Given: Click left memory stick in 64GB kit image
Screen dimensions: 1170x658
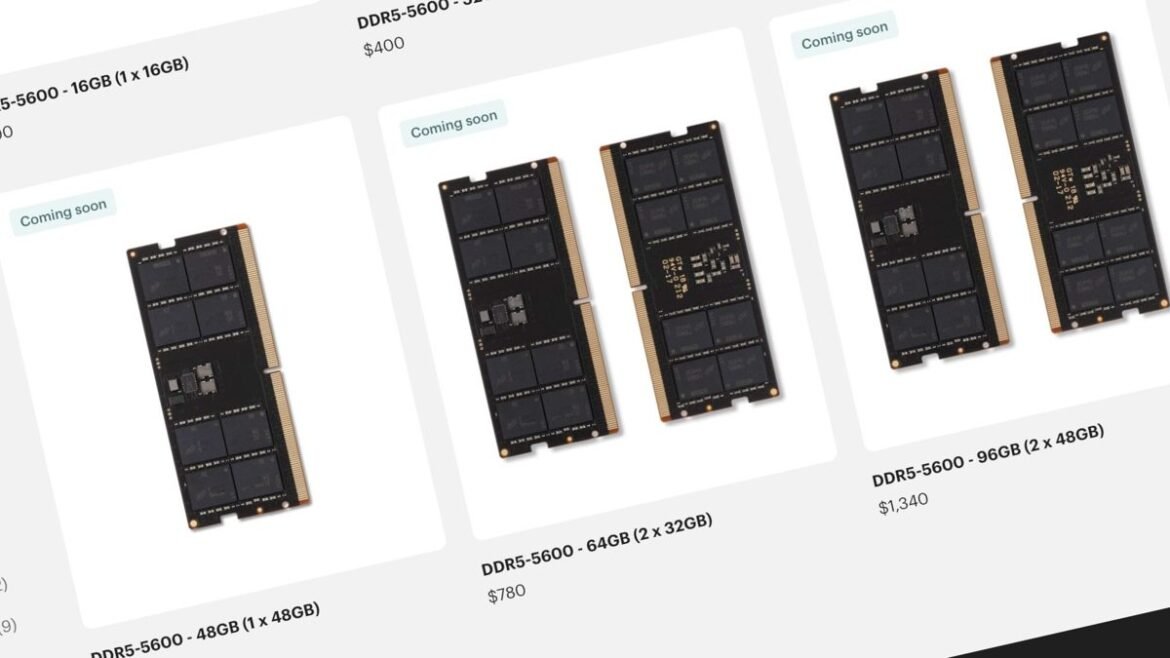Looking at the screenshot, I should coord(528,307).
